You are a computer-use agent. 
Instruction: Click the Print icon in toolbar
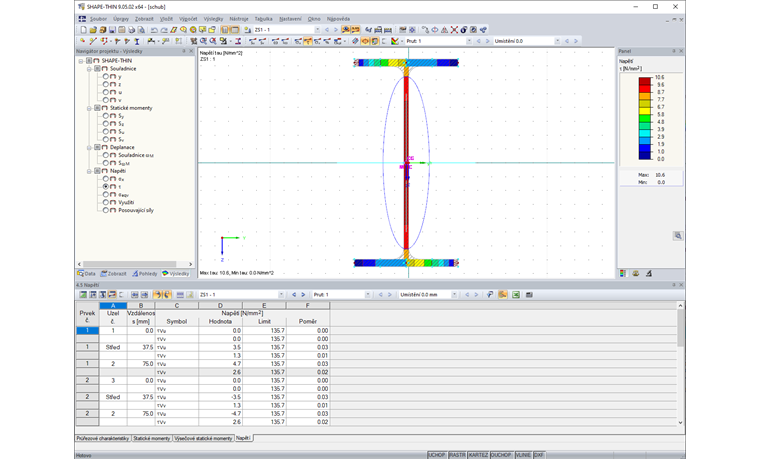click(131, 30)
